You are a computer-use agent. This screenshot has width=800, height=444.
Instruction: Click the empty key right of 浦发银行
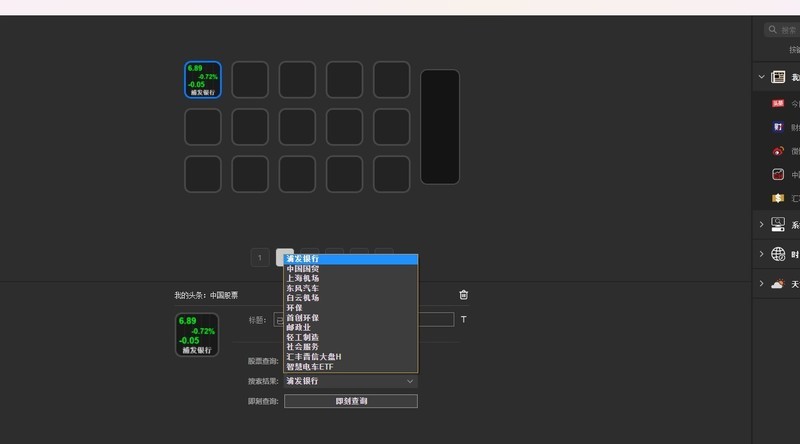point(250,80)
